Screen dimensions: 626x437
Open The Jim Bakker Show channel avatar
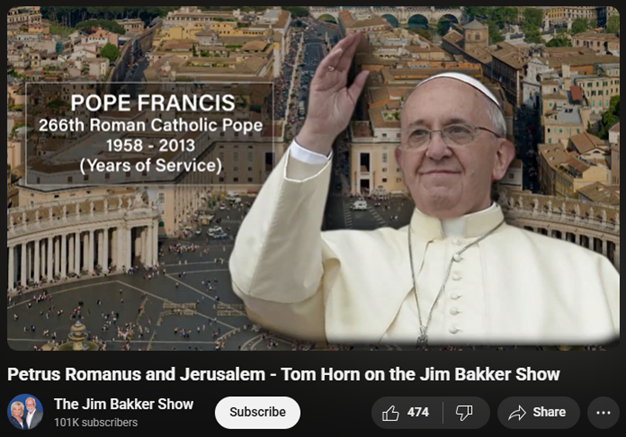pyautogui.click(x=25, y=412)
